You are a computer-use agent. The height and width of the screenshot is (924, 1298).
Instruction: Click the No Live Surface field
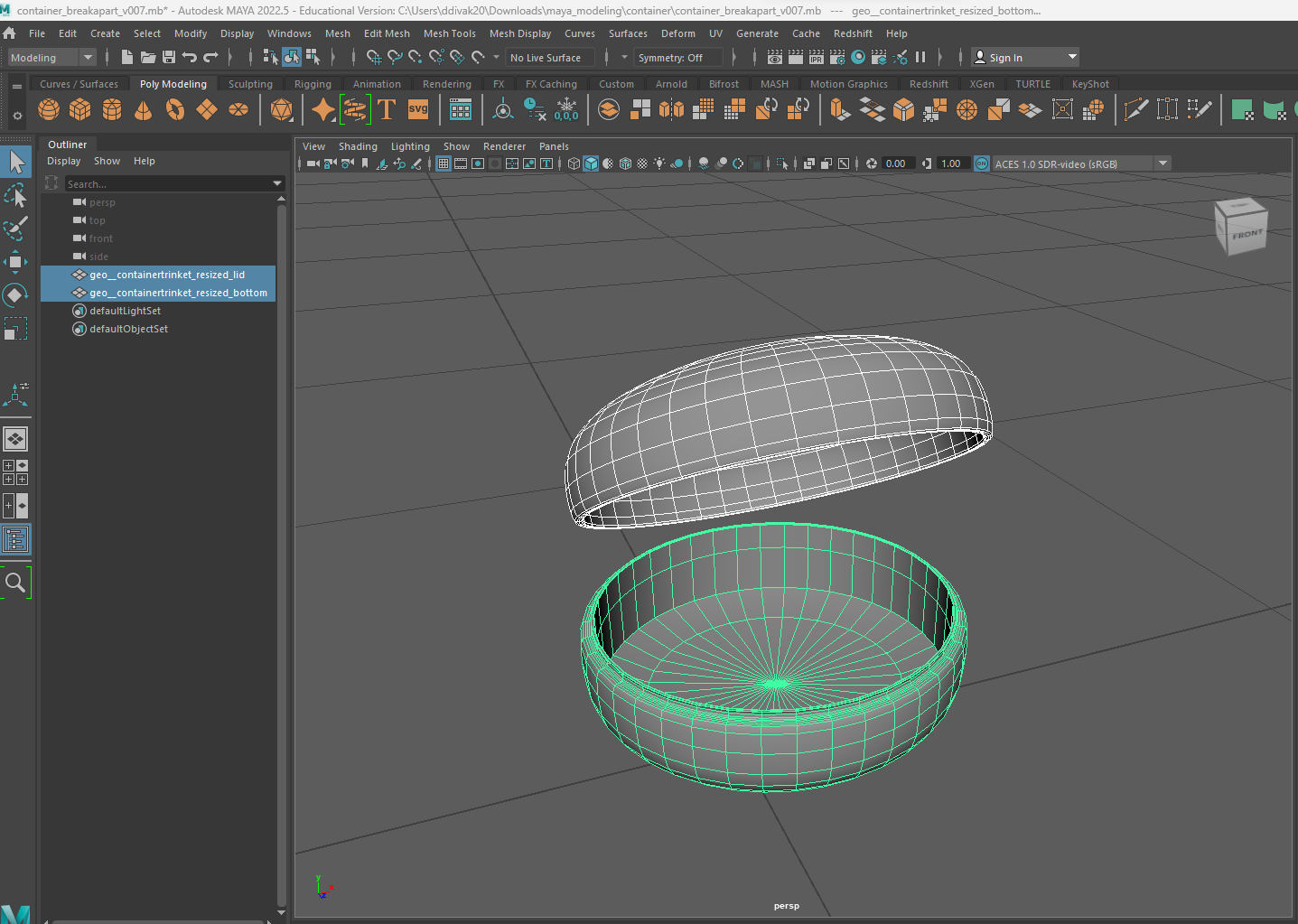click(549, 57)
